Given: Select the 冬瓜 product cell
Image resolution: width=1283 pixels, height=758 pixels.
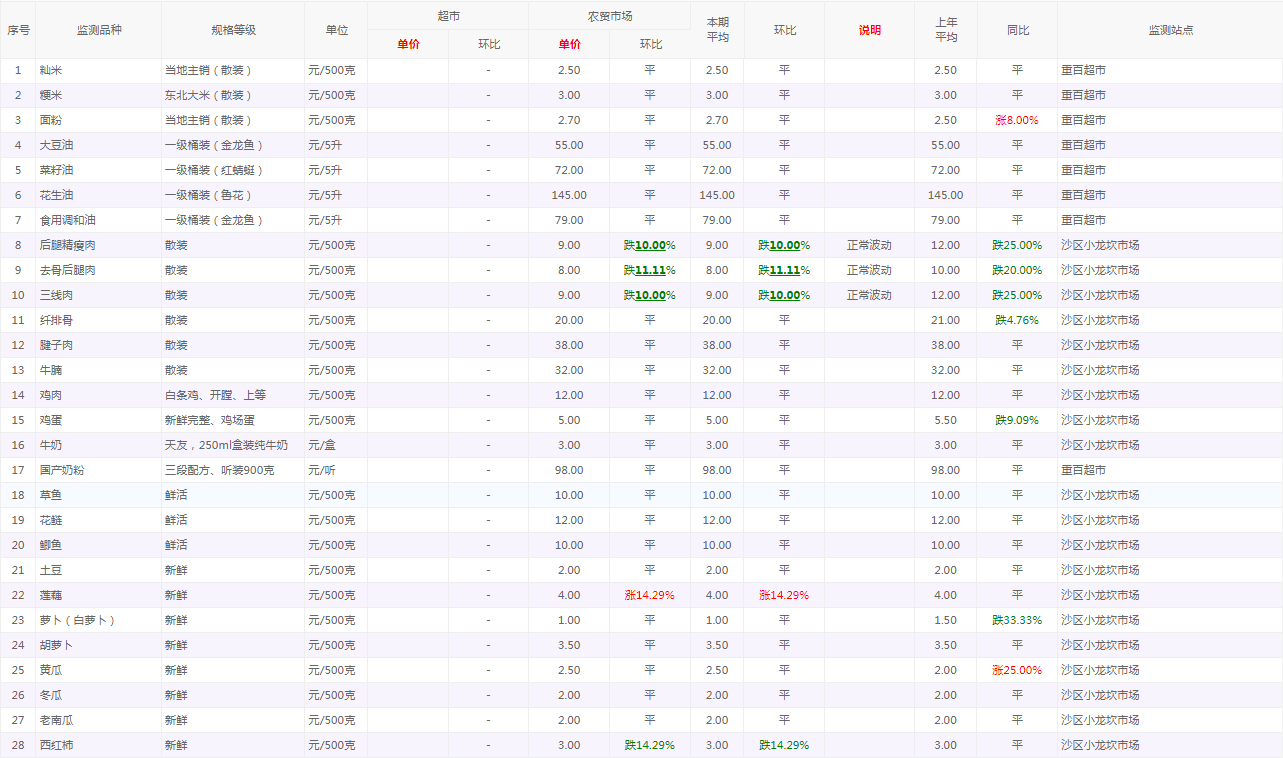Looking at the screenshot, I should click(x=98, y=695).
